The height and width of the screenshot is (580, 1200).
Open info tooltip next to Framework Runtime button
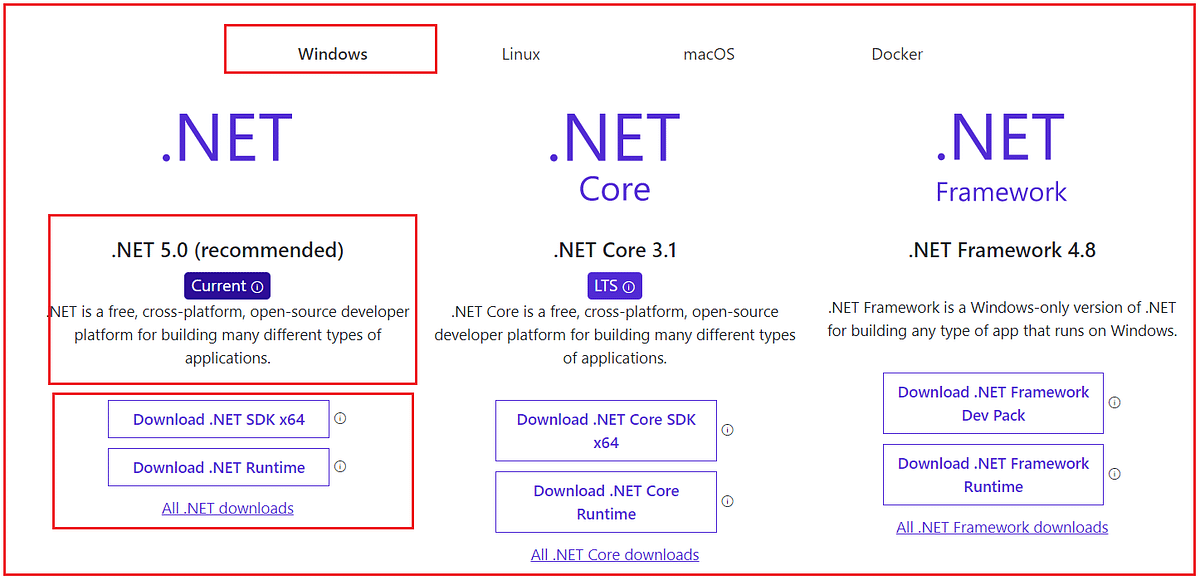[1114, 474]
